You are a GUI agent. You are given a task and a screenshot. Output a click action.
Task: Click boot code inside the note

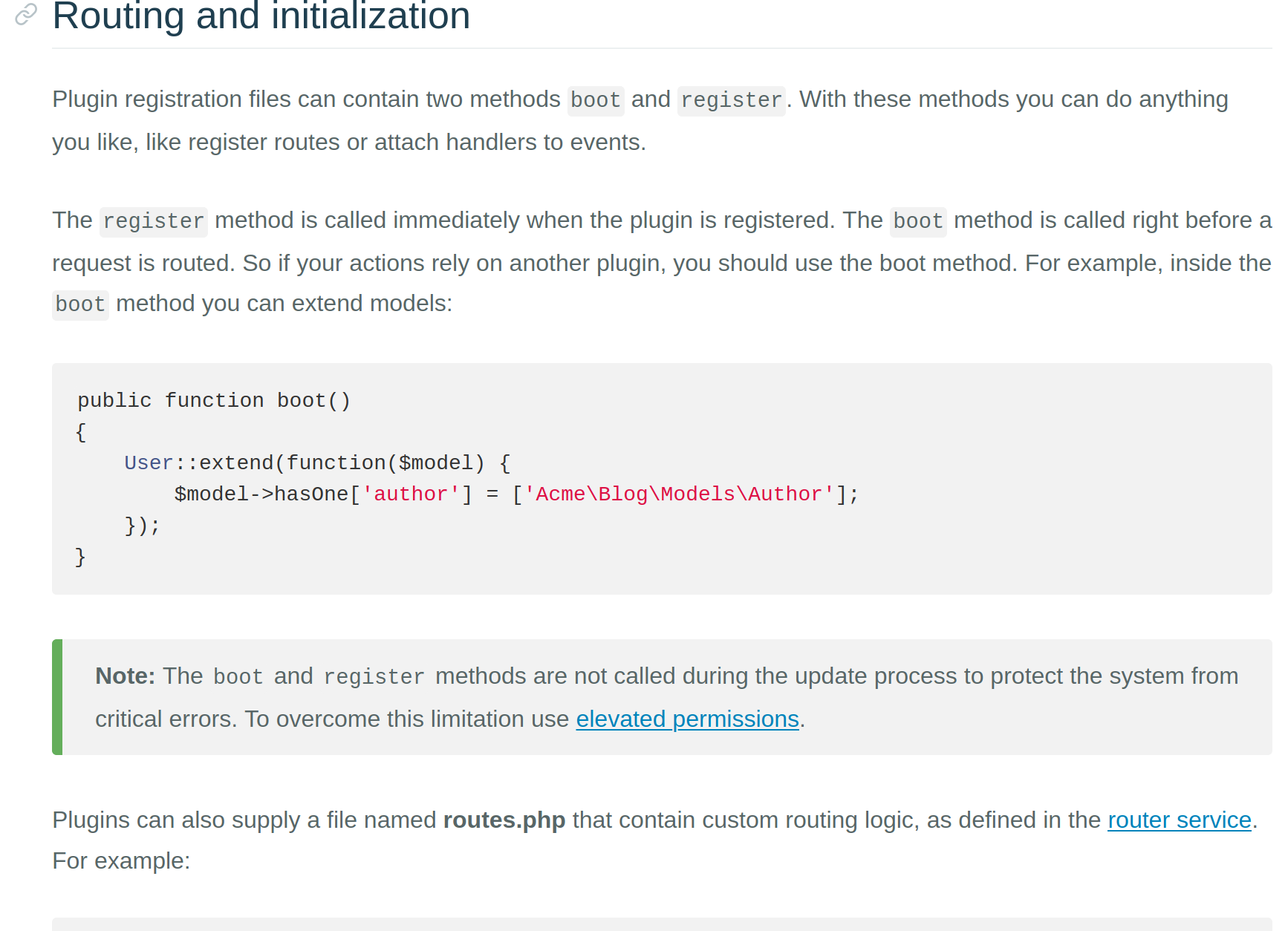click(x=238, y=677)
